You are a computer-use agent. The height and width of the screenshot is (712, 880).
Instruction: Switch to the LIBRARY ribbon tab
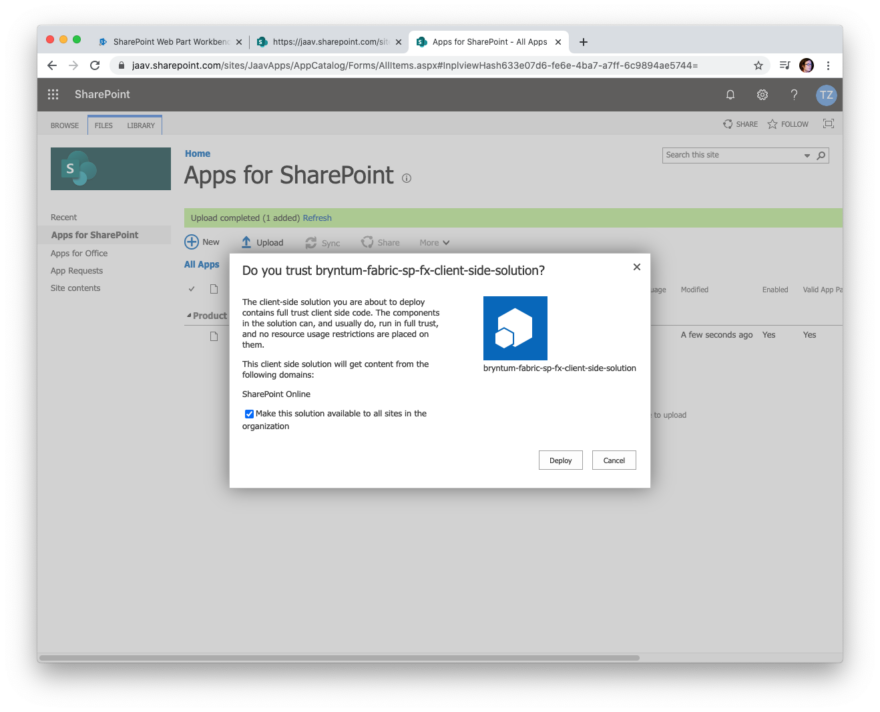(139, 124)
